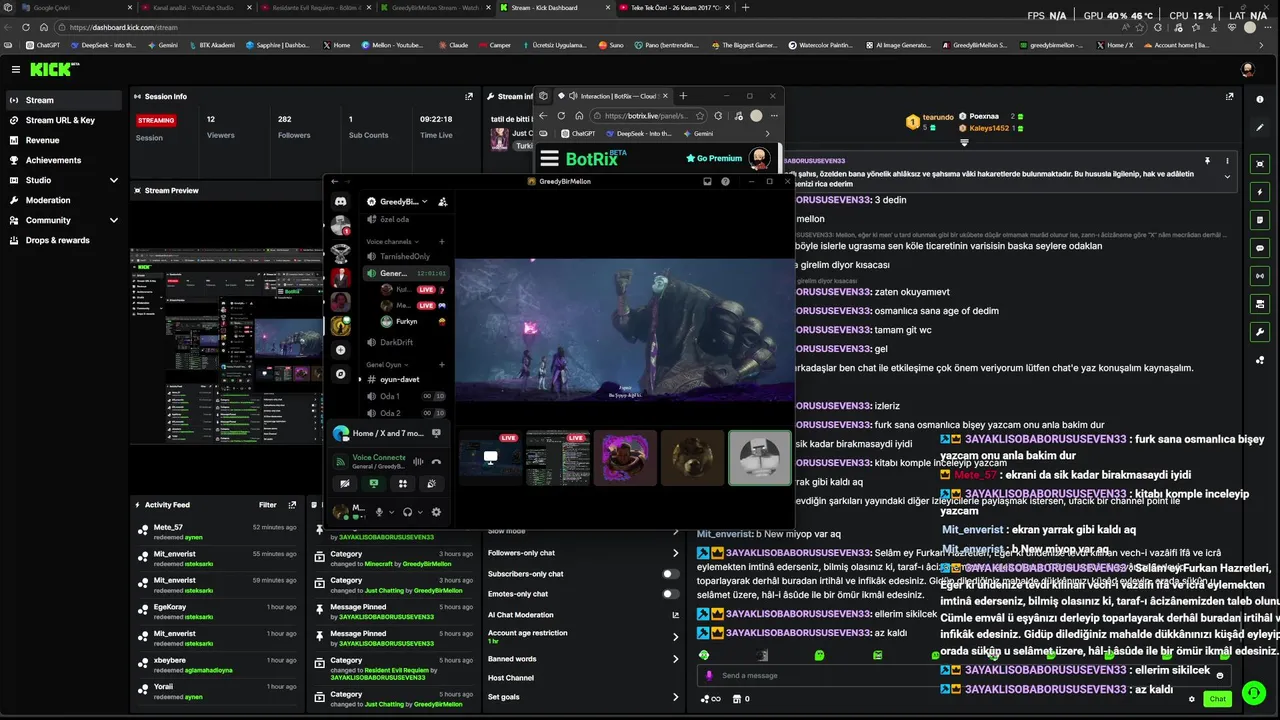Screen dimensions: 1280x720
Task: Join the TarnishedOnly voice channel
Action: click(405, 257)
